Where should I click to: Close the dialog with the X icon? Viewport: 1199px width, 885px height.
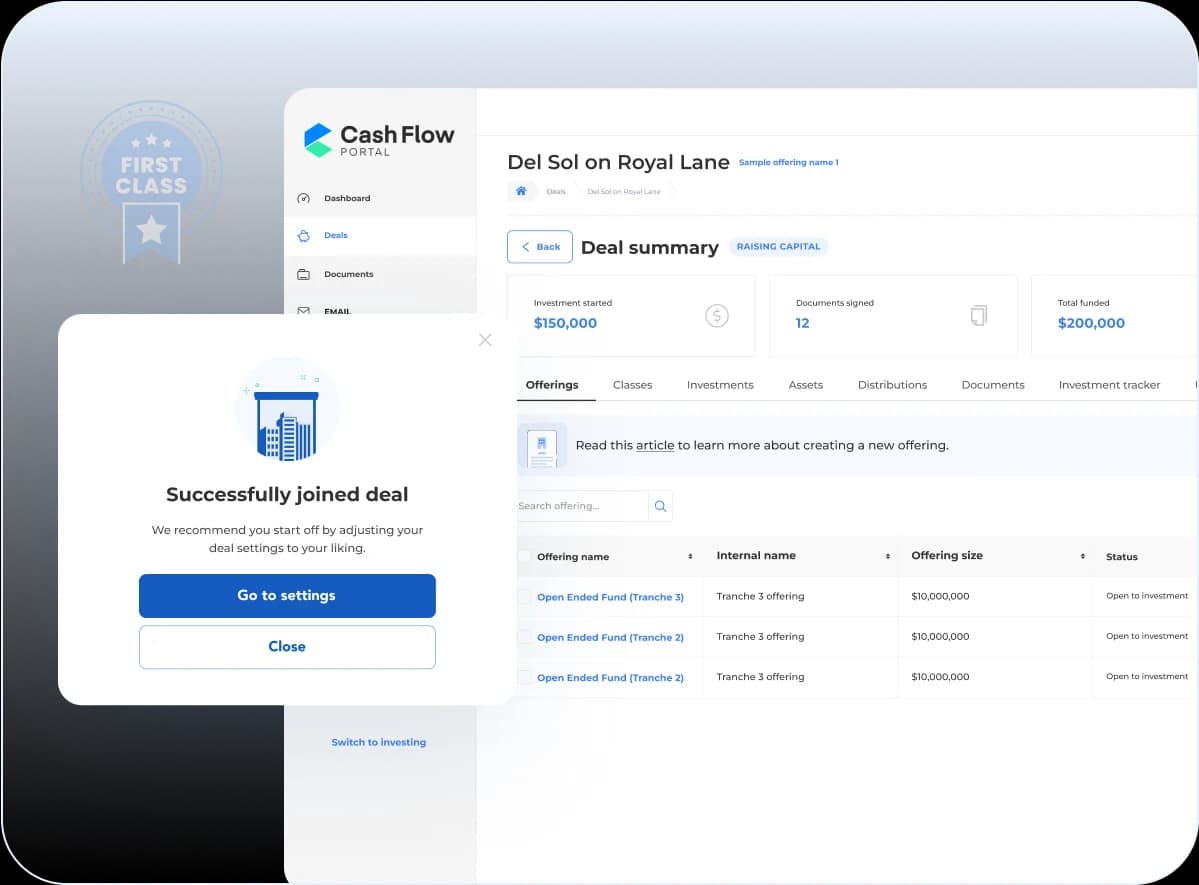point(485,340)
